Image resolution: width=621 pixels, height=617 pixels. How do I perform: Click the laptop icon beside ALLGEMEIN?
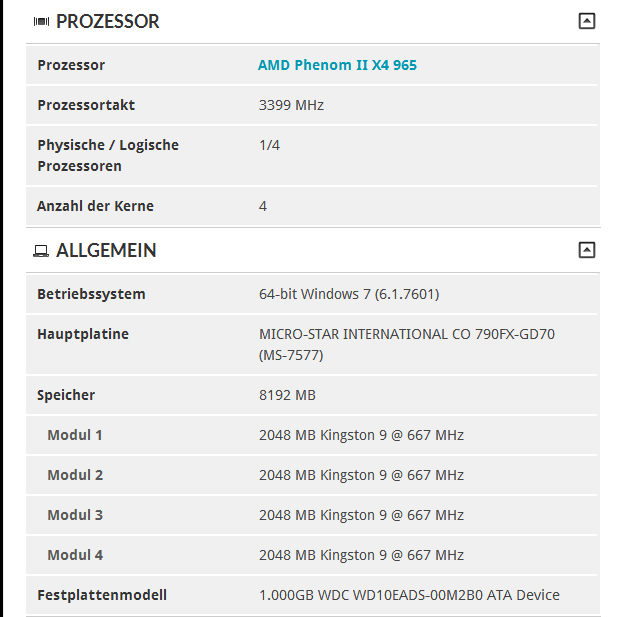[41, 251]
